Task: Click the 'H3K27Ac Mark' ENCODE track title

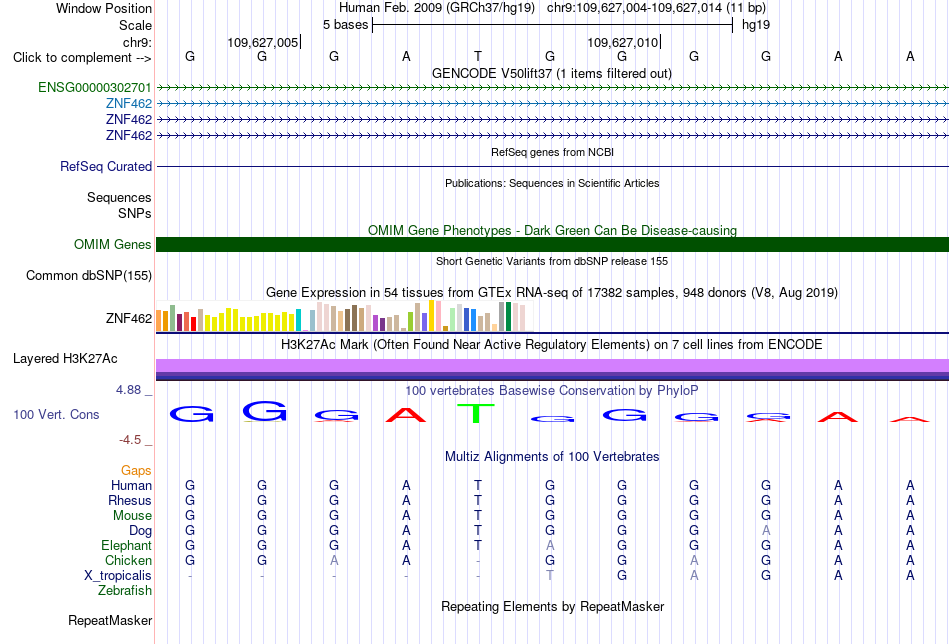Action: [552, 345]
